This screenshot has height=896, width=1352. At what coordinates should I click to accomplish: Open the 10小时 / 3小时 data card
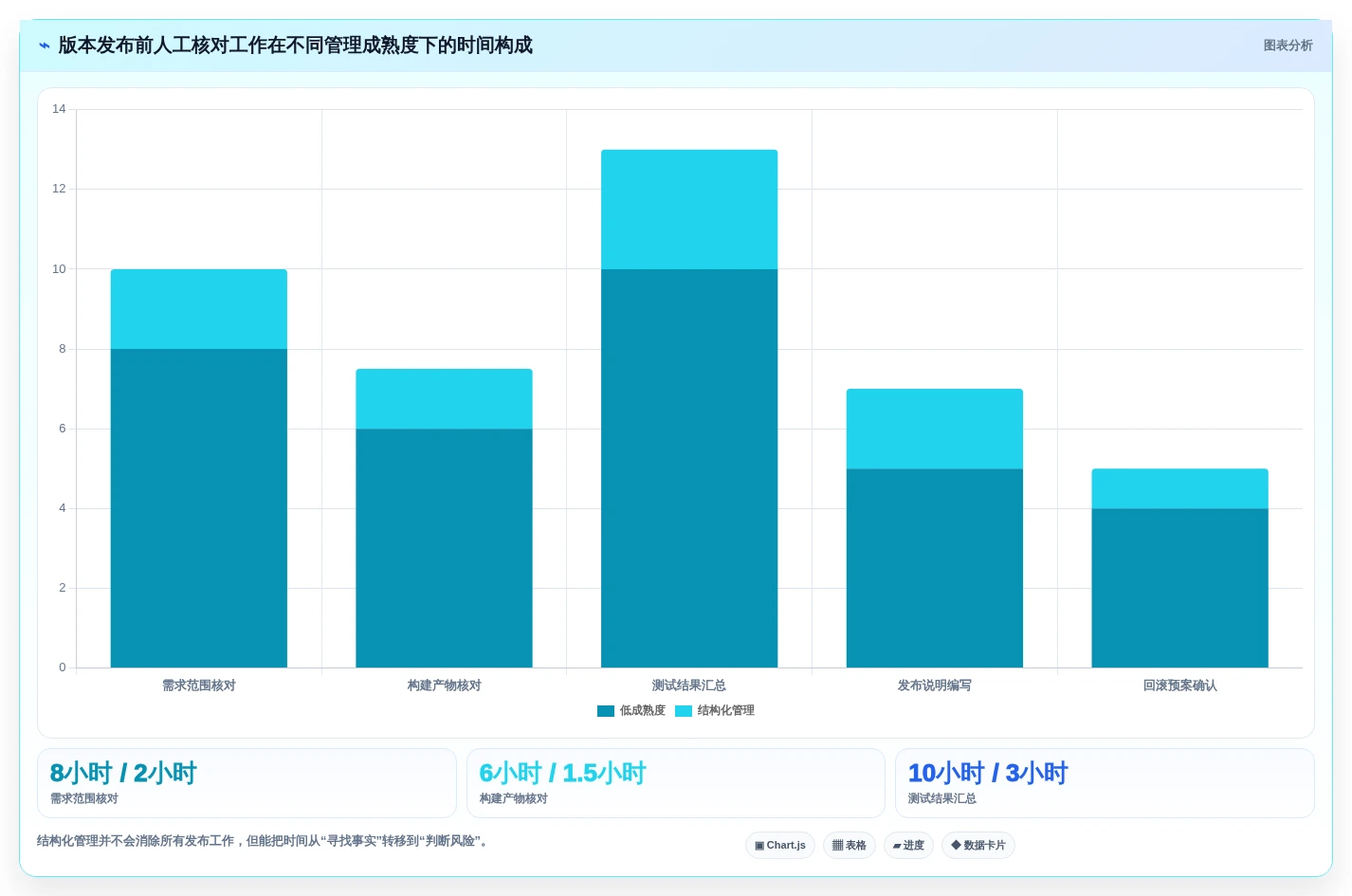(x=1105, y=783)
